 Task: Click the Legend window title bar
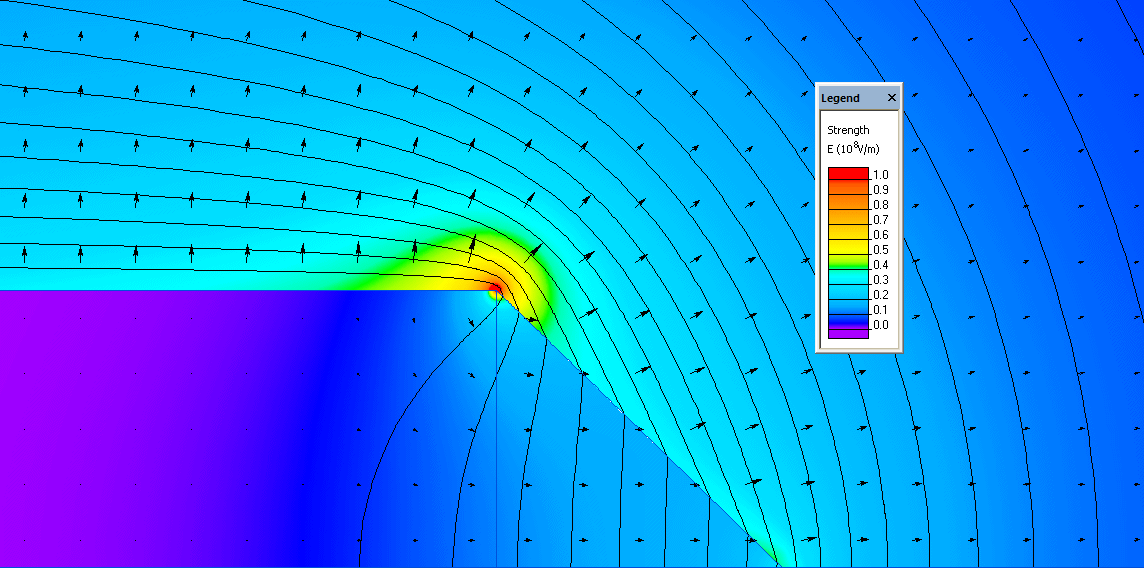[859, 98]
